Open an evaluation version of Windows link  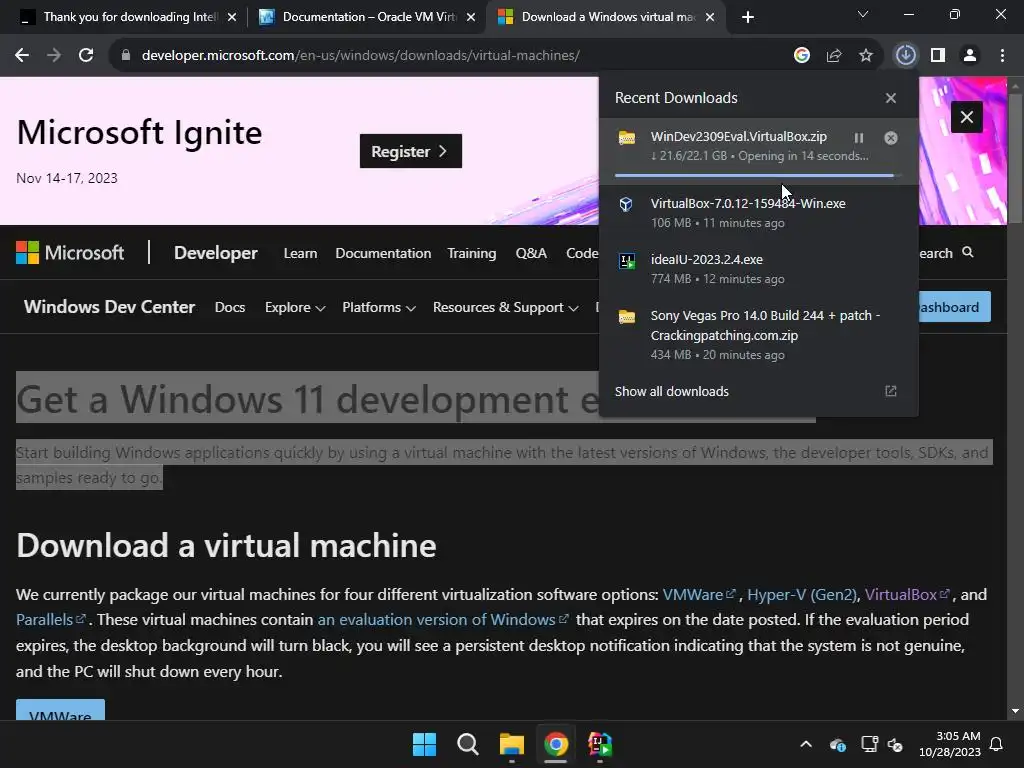pos(443,619)
